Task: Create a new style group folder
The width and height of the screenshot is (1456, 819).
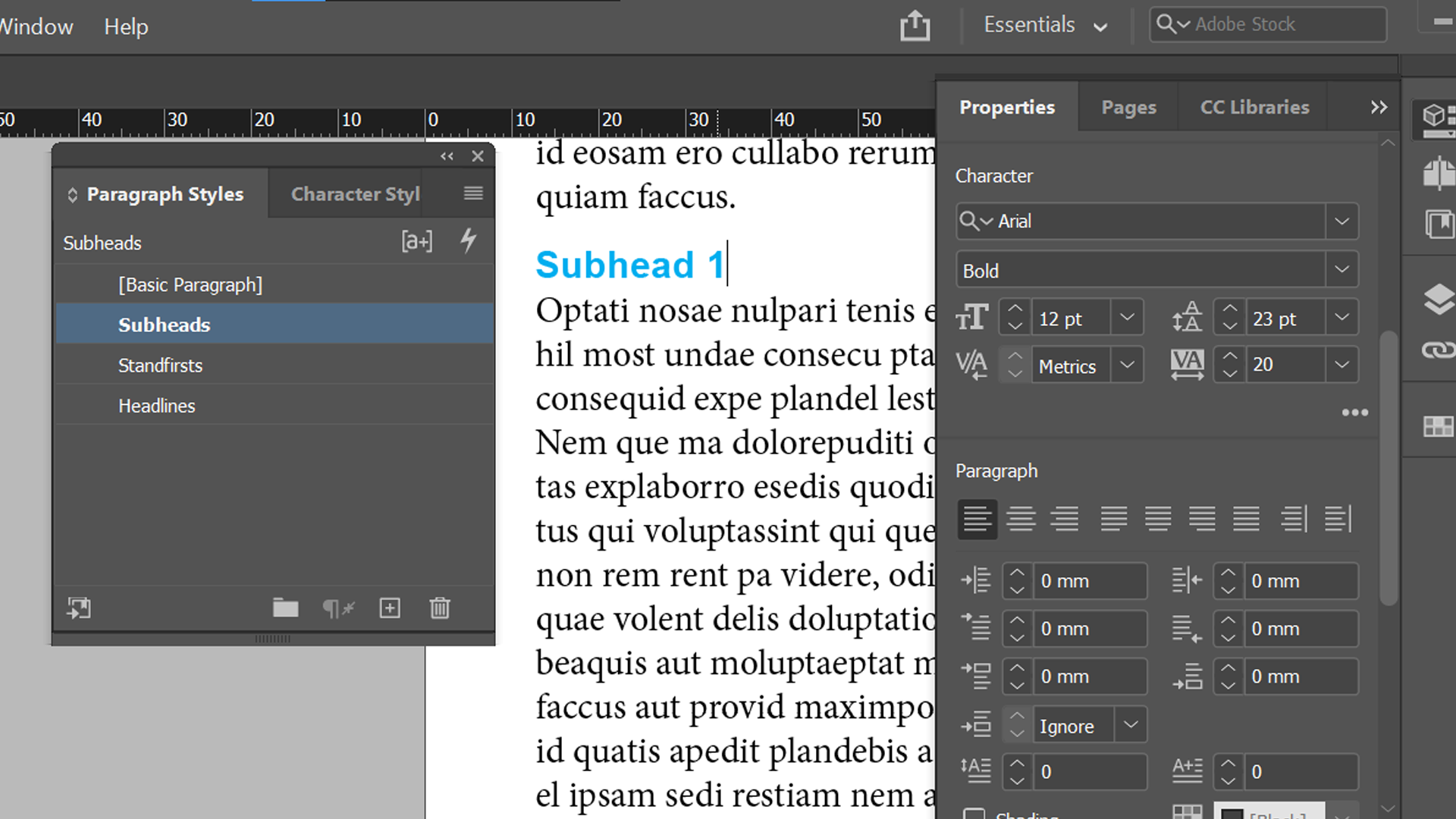Action: [x=285, y=608]
